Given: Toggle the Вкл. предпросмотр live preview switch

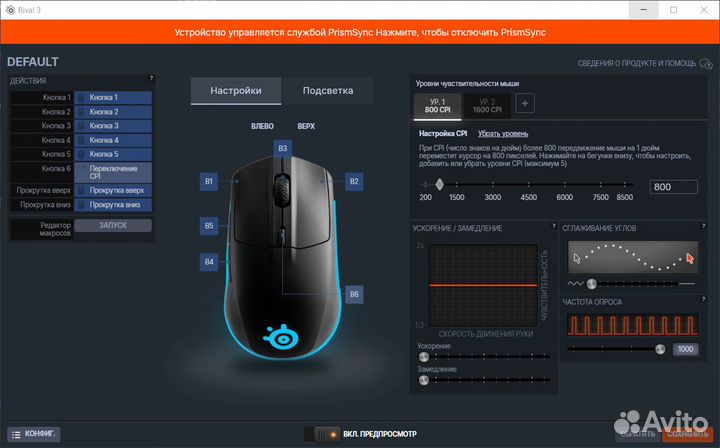Looking at the screenshot, I should pyautogui.click(x=322, y=434).
